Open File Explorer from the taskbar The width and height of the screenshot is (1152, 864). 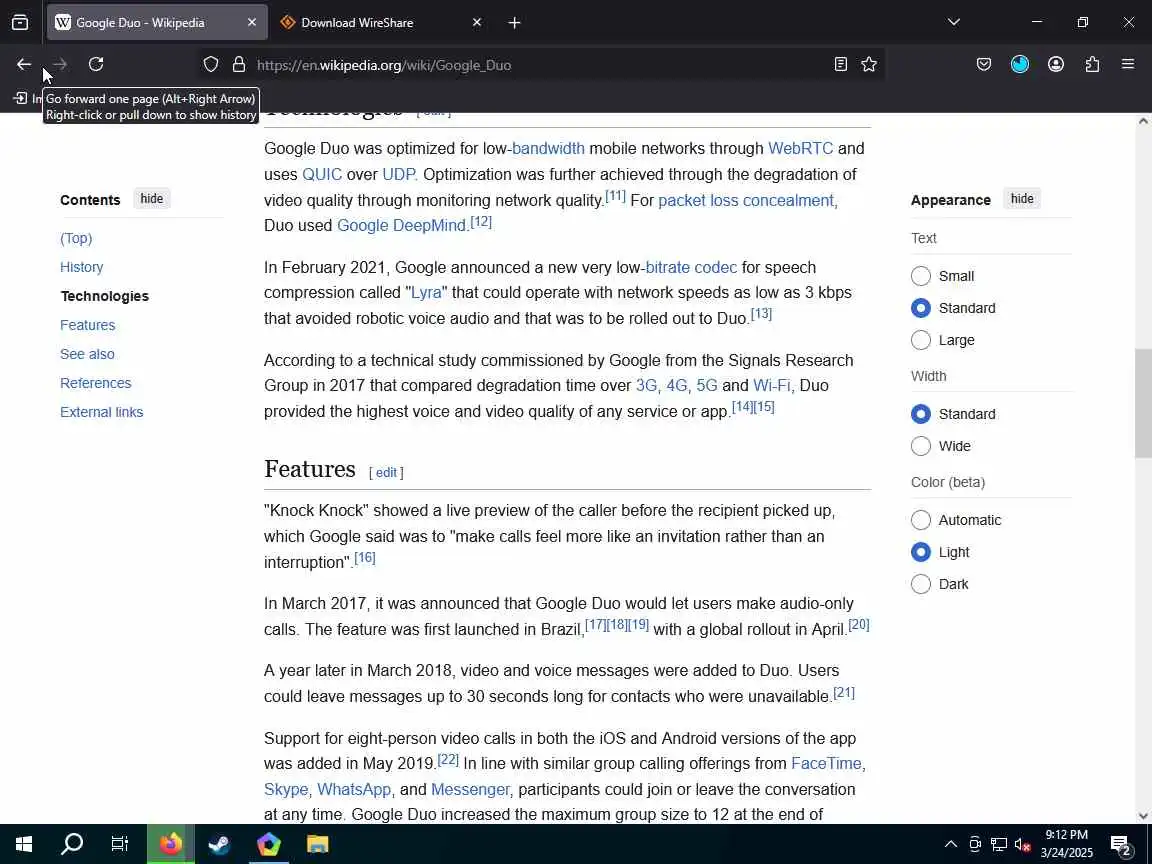317,844
